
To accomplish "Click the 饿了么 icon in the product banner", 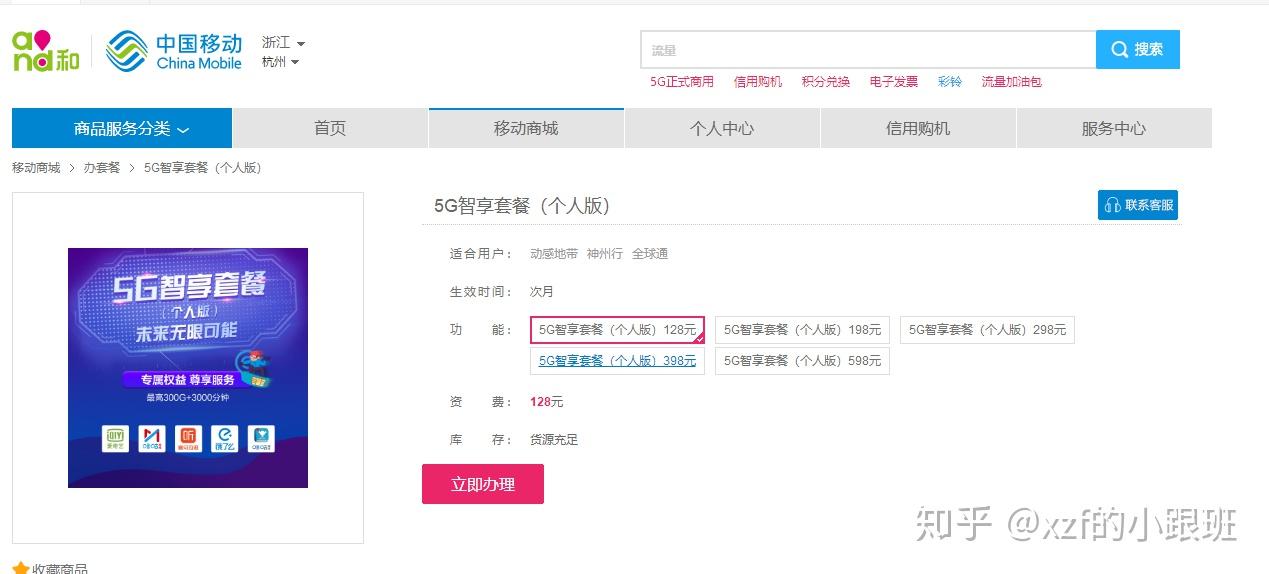I will click(x=224, y=437).
